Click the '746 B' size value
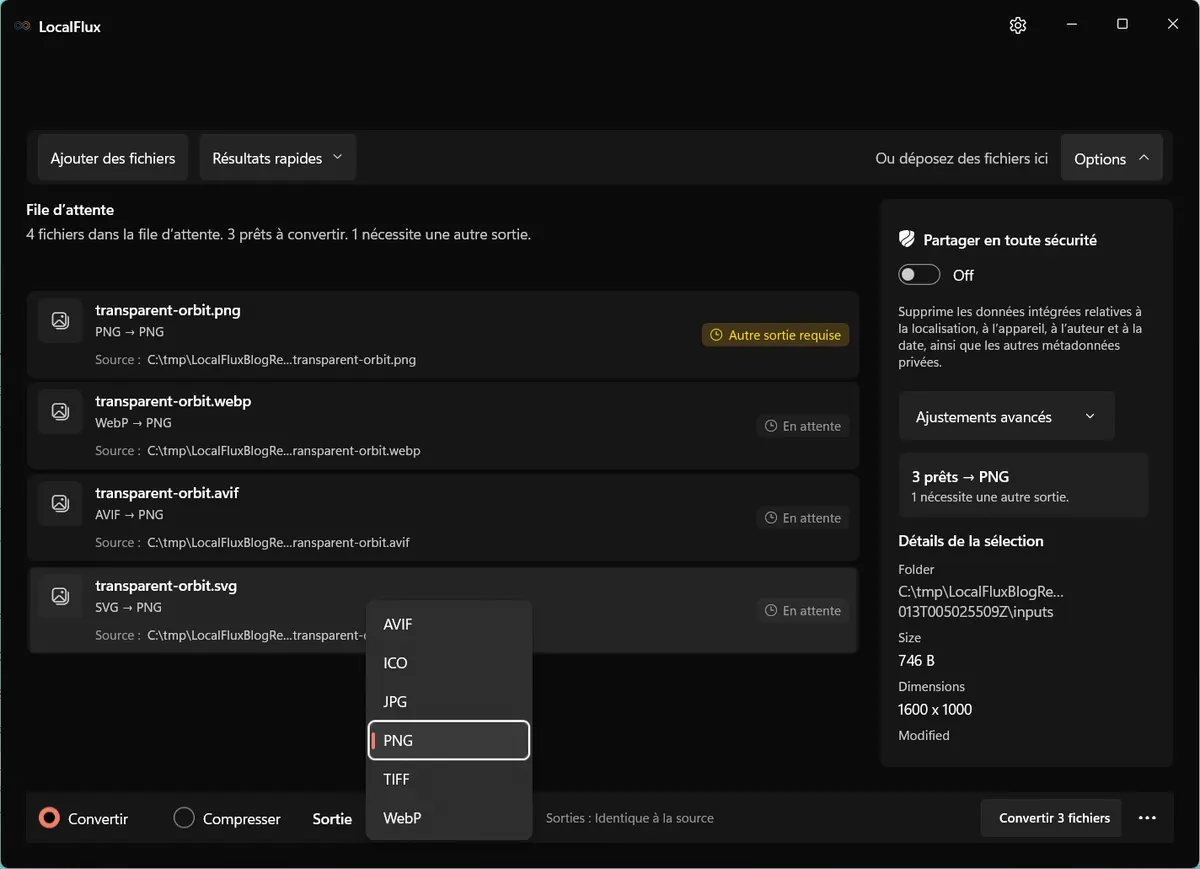 [917, 660]
